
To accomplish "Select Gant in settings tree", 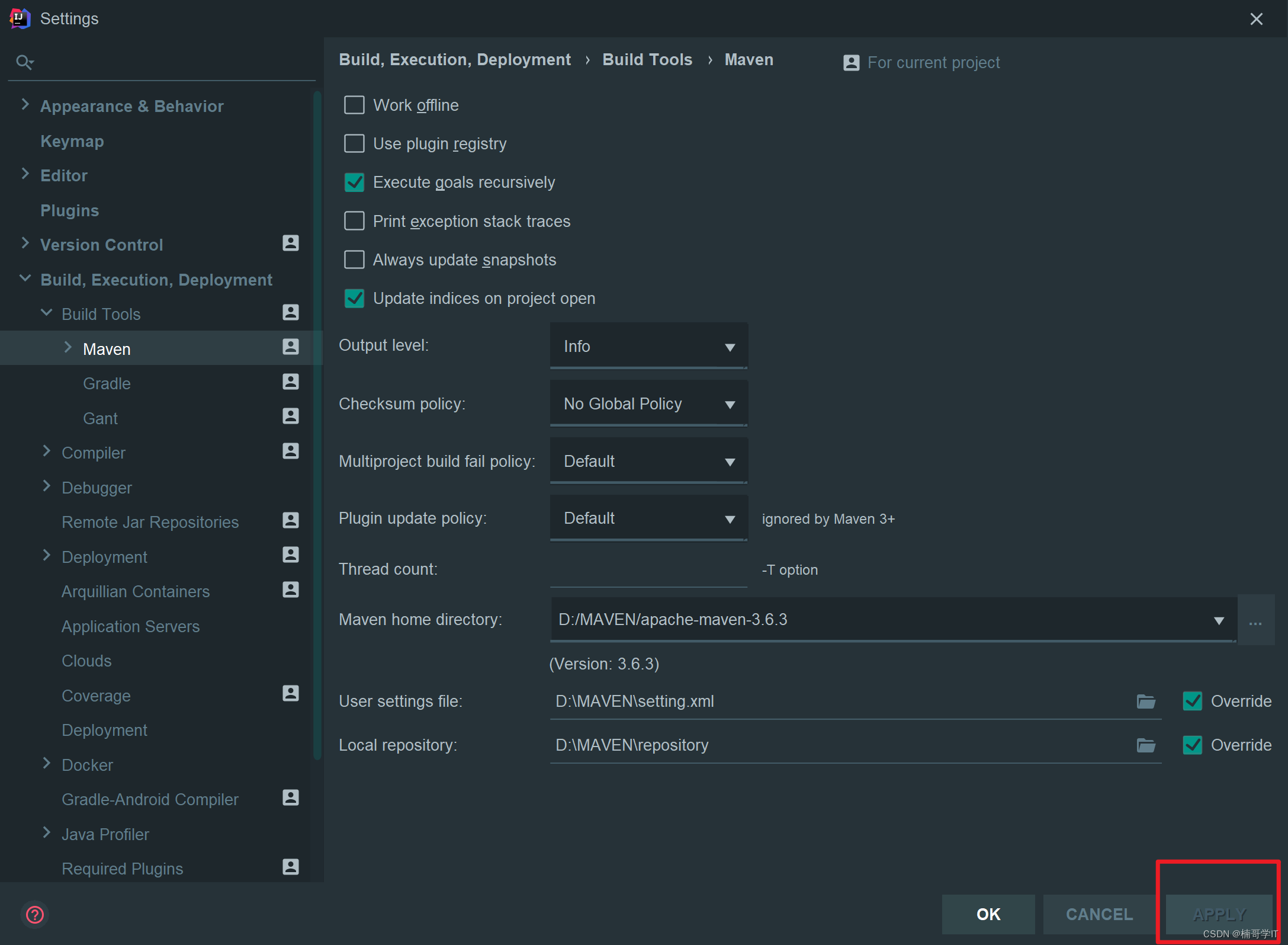I will pos(100,418).
